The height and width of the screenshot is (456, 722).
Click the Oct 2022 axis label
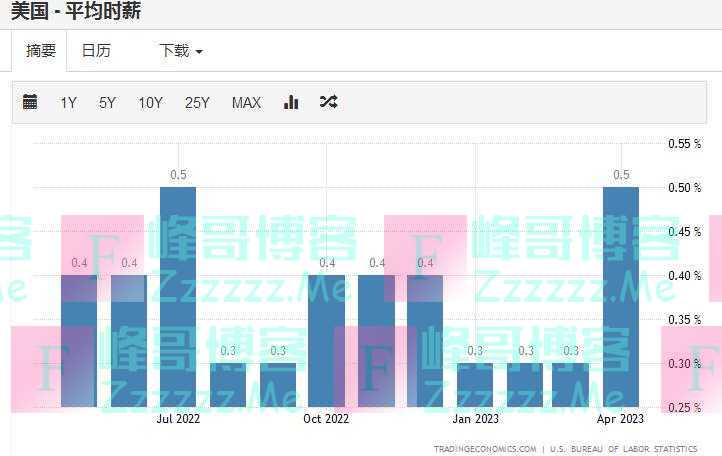(x=326, y=419)
